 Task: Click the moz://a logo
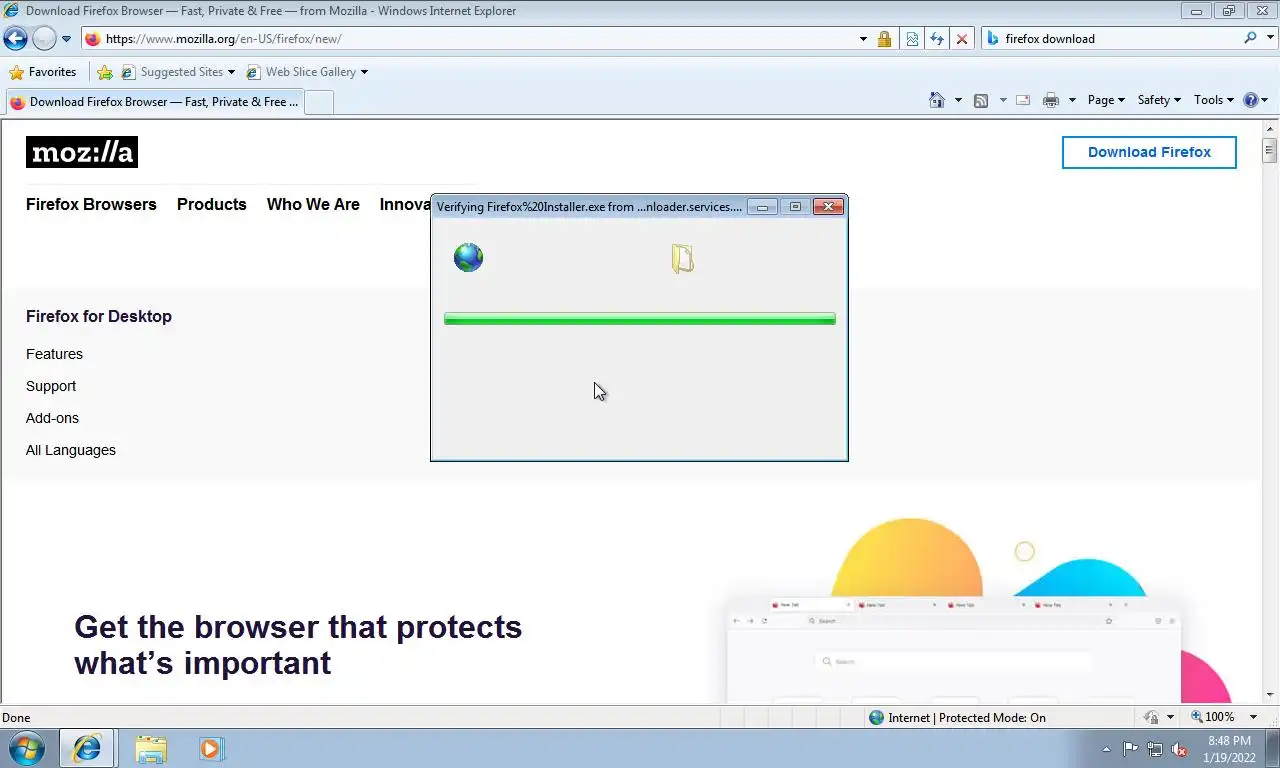(82, 152)
